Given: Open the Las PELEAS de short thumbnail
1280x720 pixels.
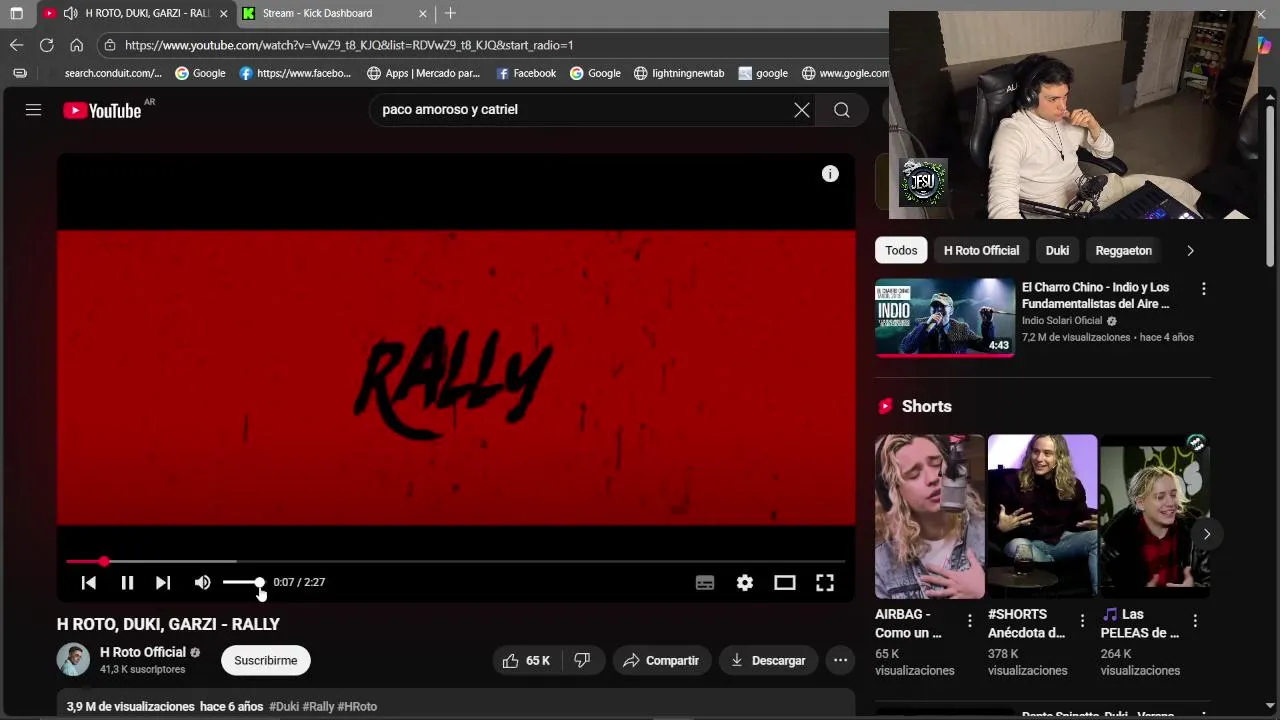Looking at the screenshot, I should (x=1155, y=516).
